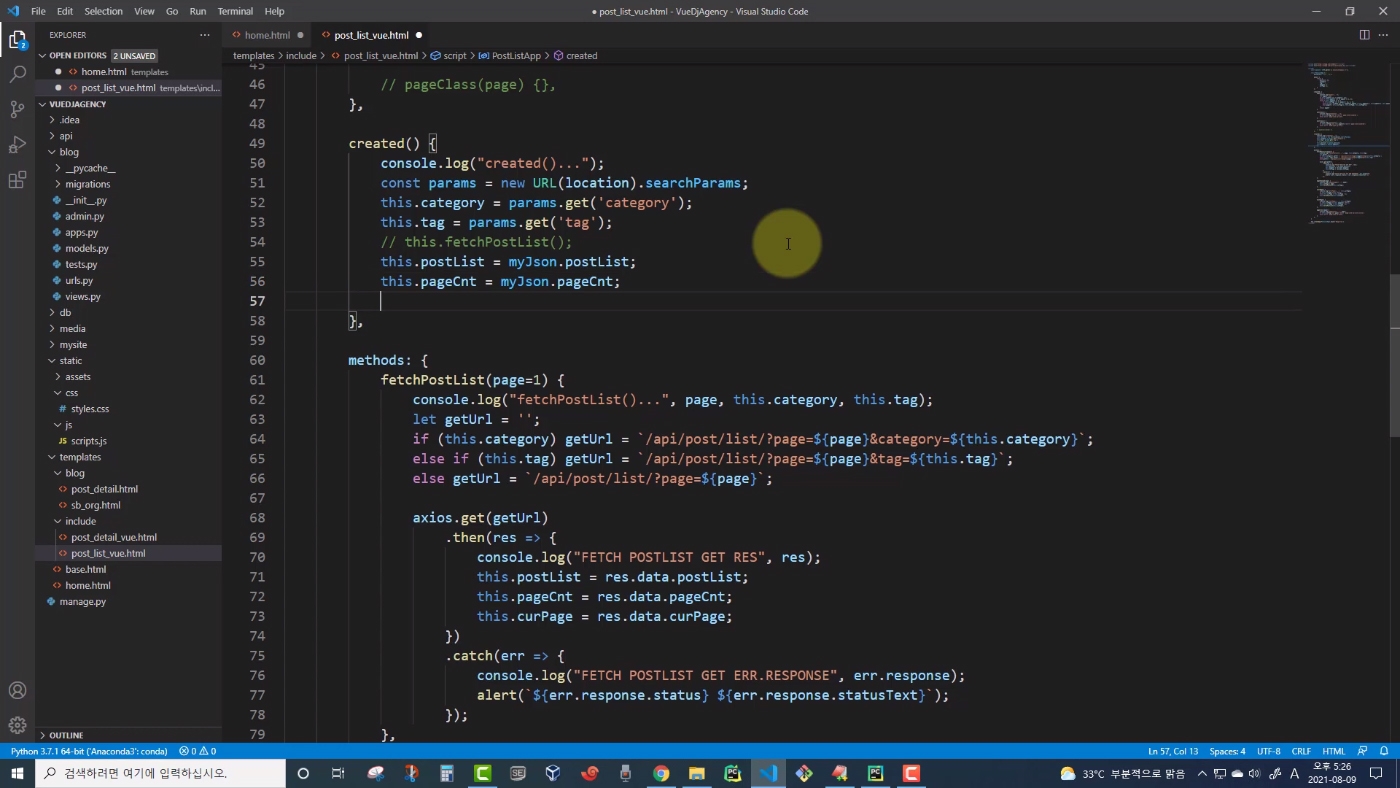The width and height of the screenshot is (1400, 788).
Task: Open Task View on the taskbar
Action: [x=338, y=773]
